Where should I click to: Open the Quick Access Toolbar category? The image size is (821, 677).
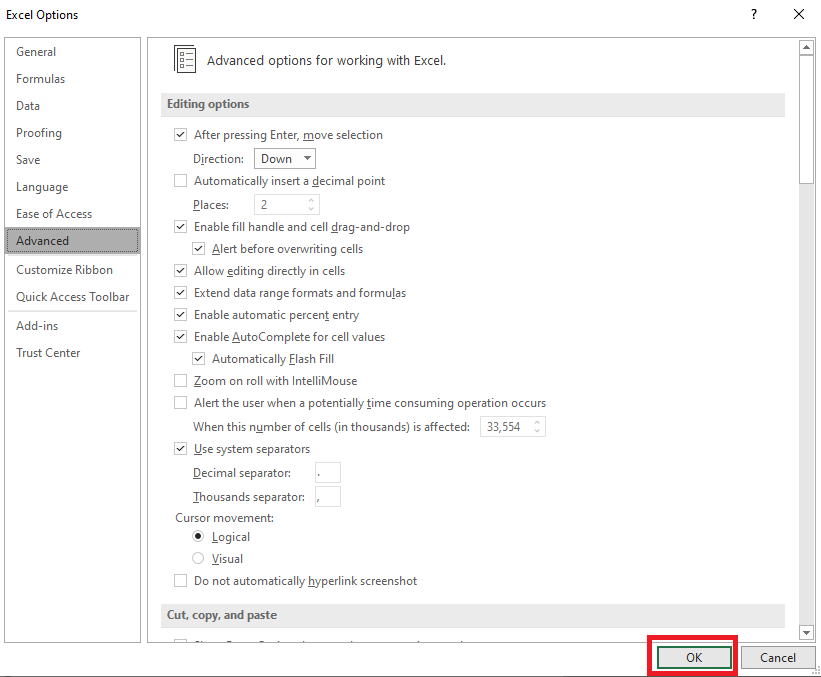point(72,297)
